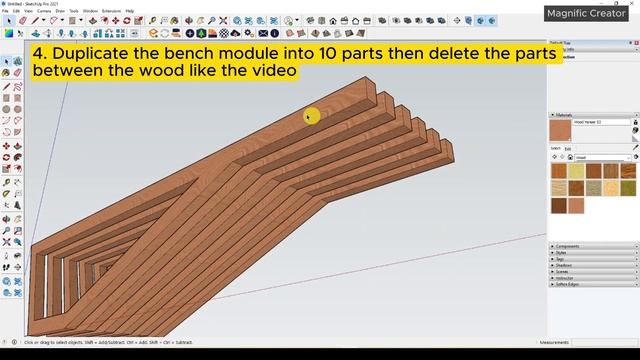The height and width of the screenshot is (360, 640).
Task: Go to In Model materials home icon
Action: point(570,157)
